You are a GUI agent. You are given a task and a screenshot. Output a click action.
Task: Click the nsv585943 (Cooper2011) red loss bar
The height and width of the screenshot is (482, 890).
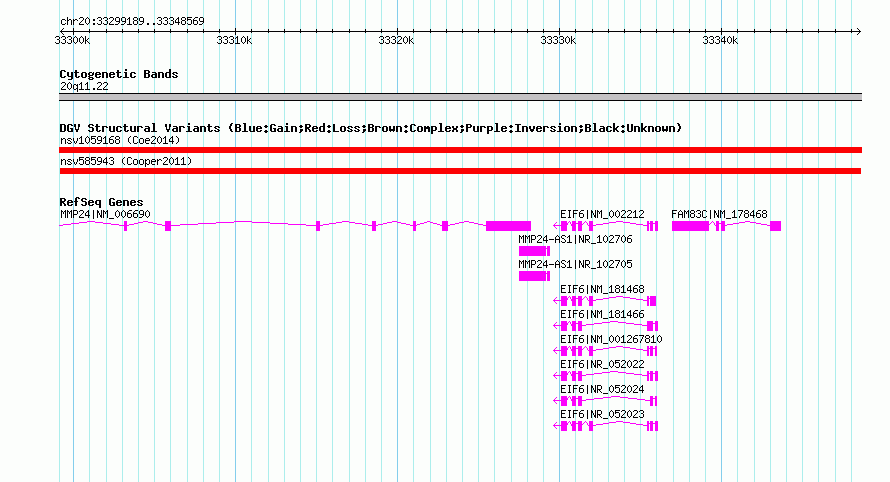(x=460, y=171)
